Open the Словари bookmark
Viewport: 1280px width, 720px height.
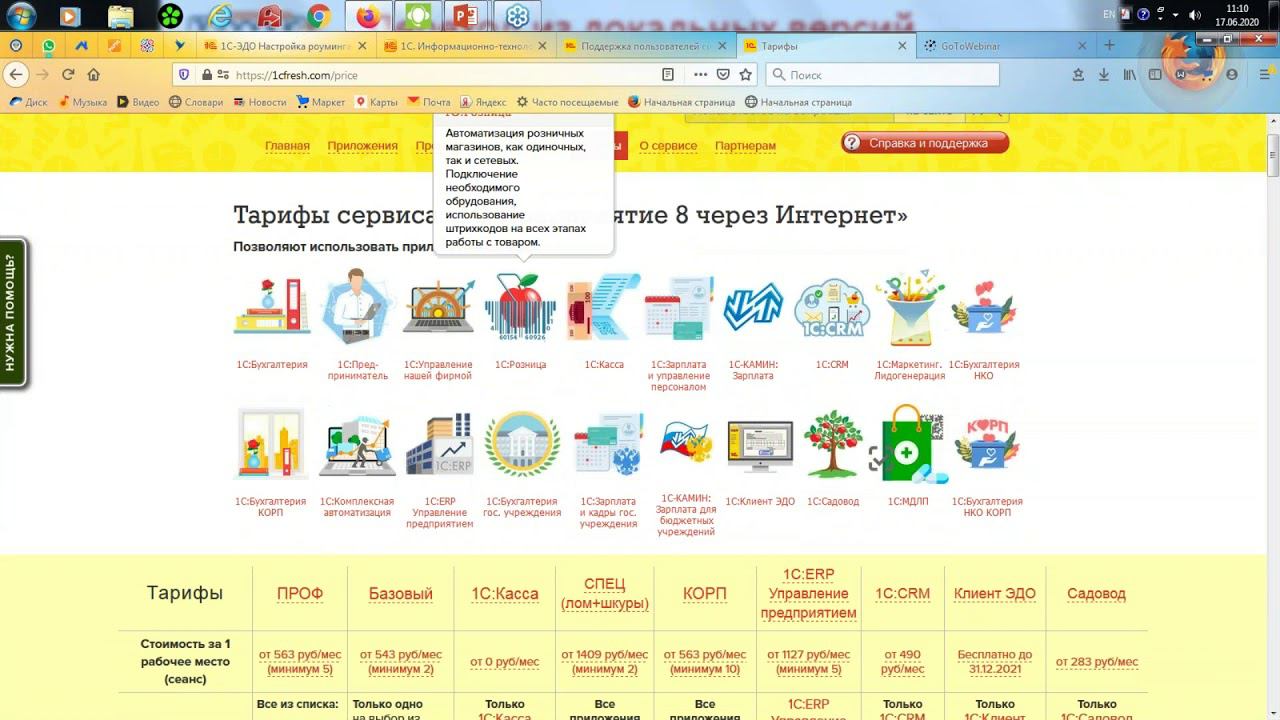pos(196,102)
